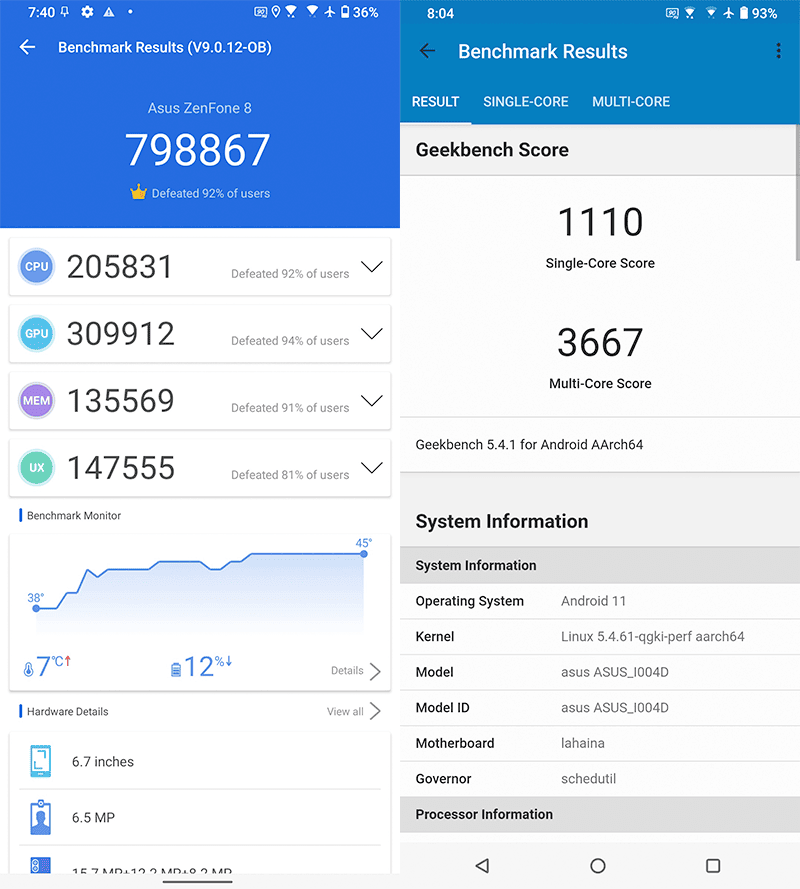Tap the Android recents square button
The width and height of the screenshot is (800, 889).
[713, 865]
